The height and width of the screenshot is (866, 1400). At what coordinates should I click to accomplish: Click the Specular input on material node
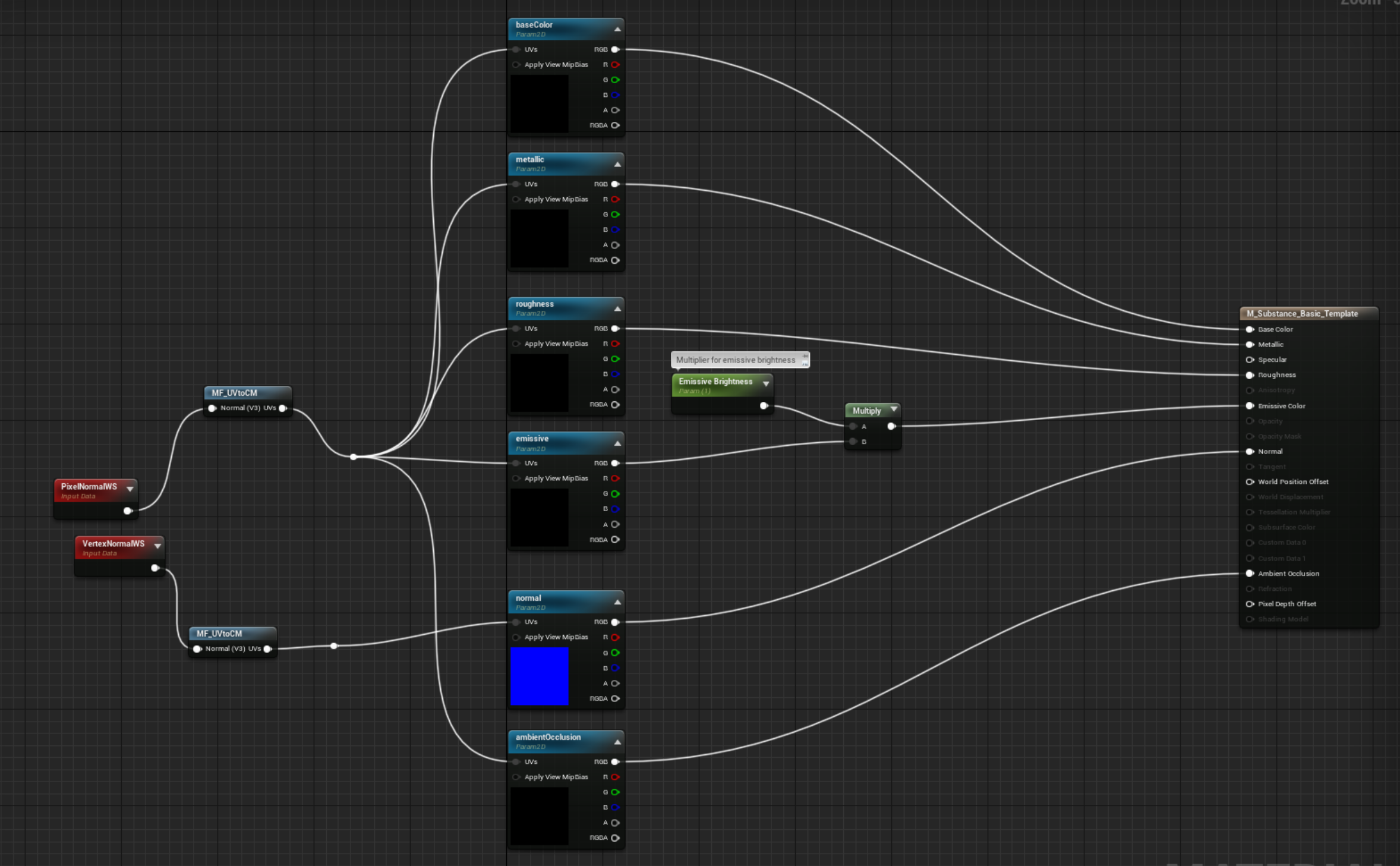[1250, 360]
